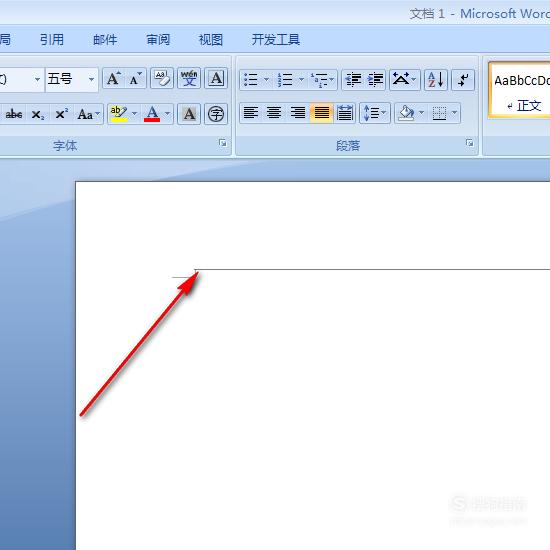
Task: Switch to the 视图 tab
Action: point(210,40)
